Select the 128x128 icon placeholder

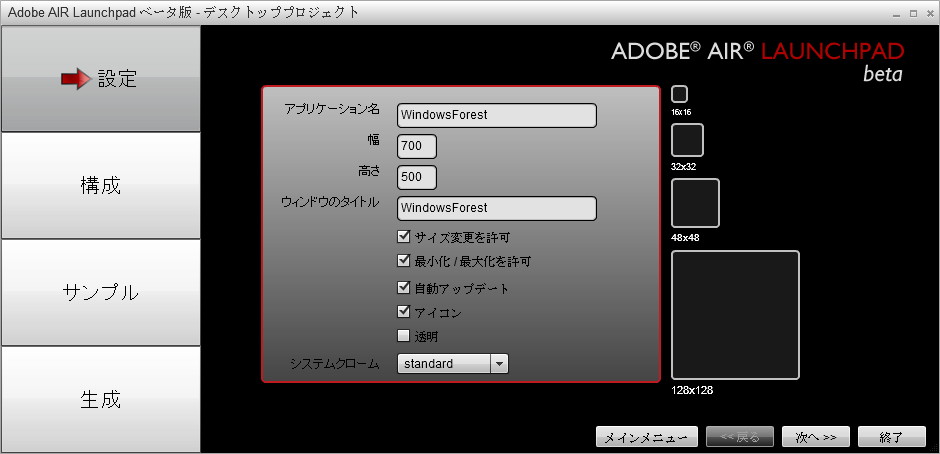pyautogui.click(x=735, y=315)
